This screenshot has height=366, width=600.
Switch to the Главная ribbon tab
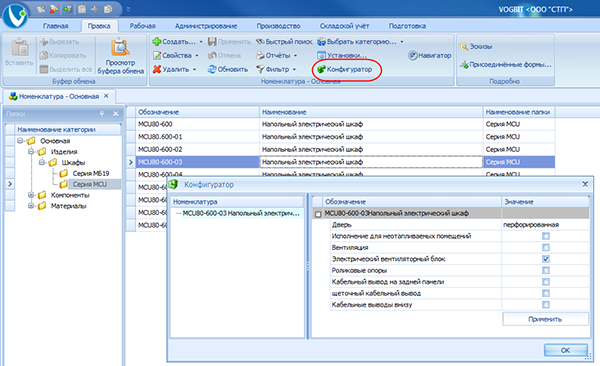[x=55, y=26]
